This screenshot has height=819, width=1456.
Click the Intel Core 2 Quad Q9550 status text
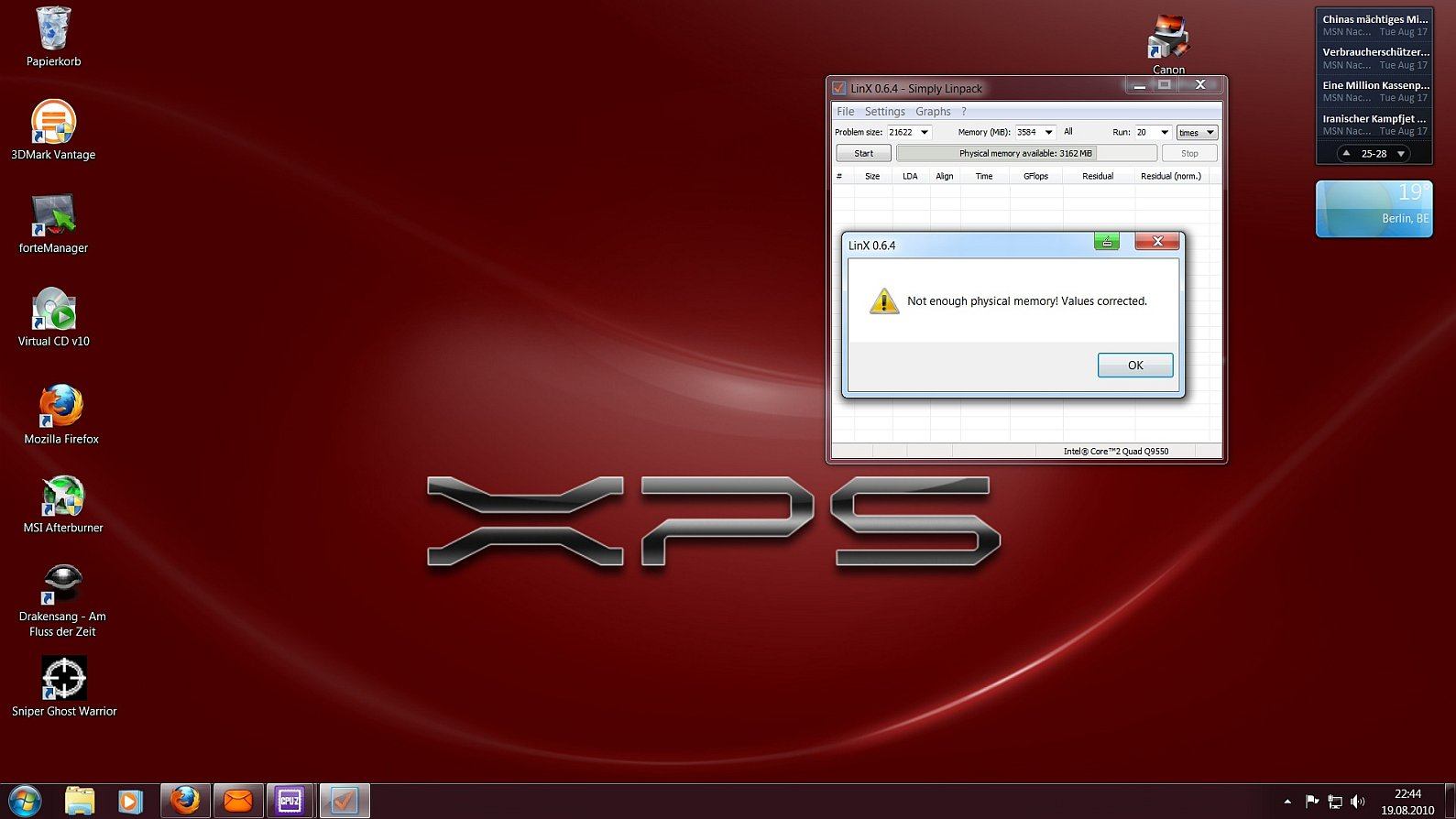[1116, 451]
